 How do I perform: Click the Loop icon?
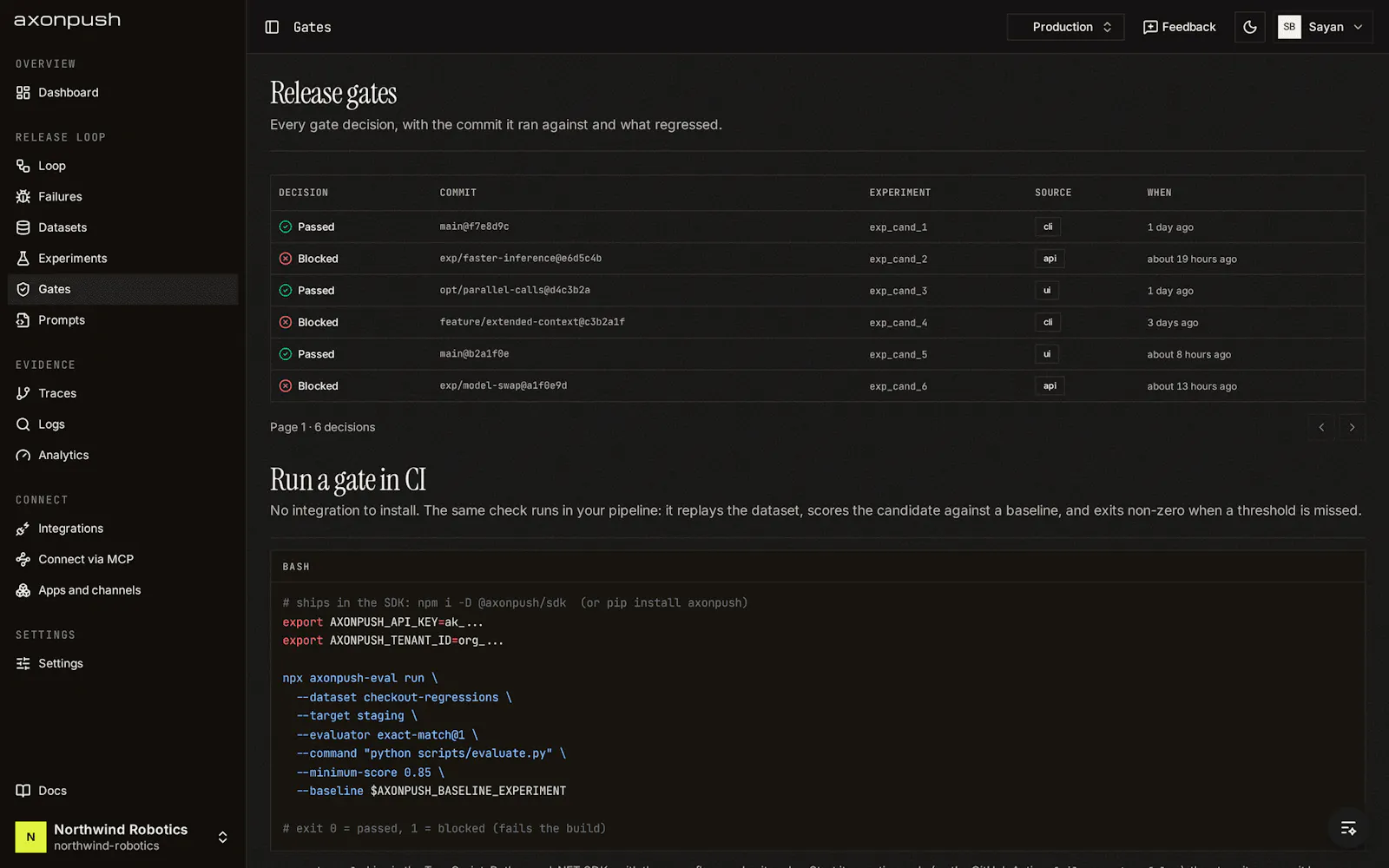23,166
